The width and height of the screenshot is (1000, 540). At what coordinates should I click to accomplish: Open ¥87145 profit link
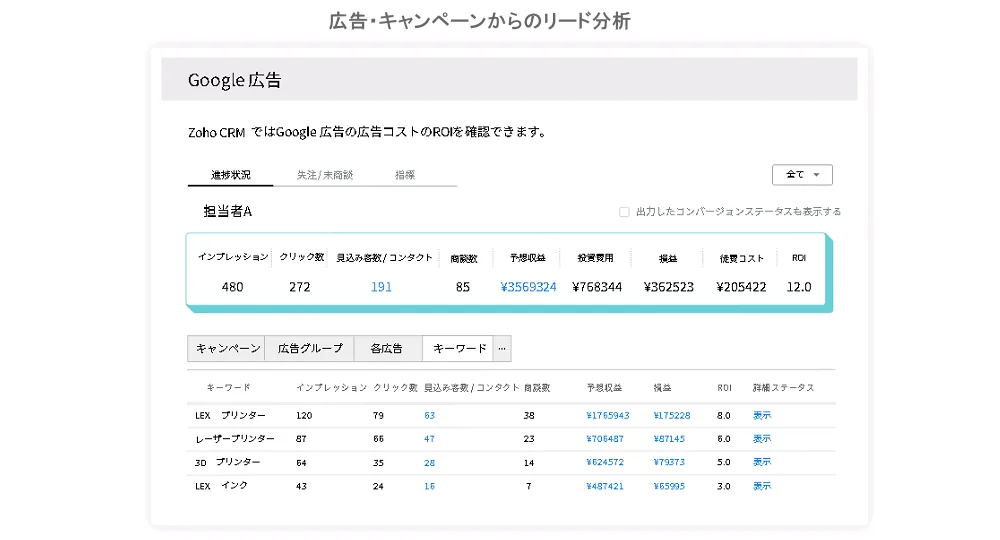pyautogui.click(x=669, y=439)
